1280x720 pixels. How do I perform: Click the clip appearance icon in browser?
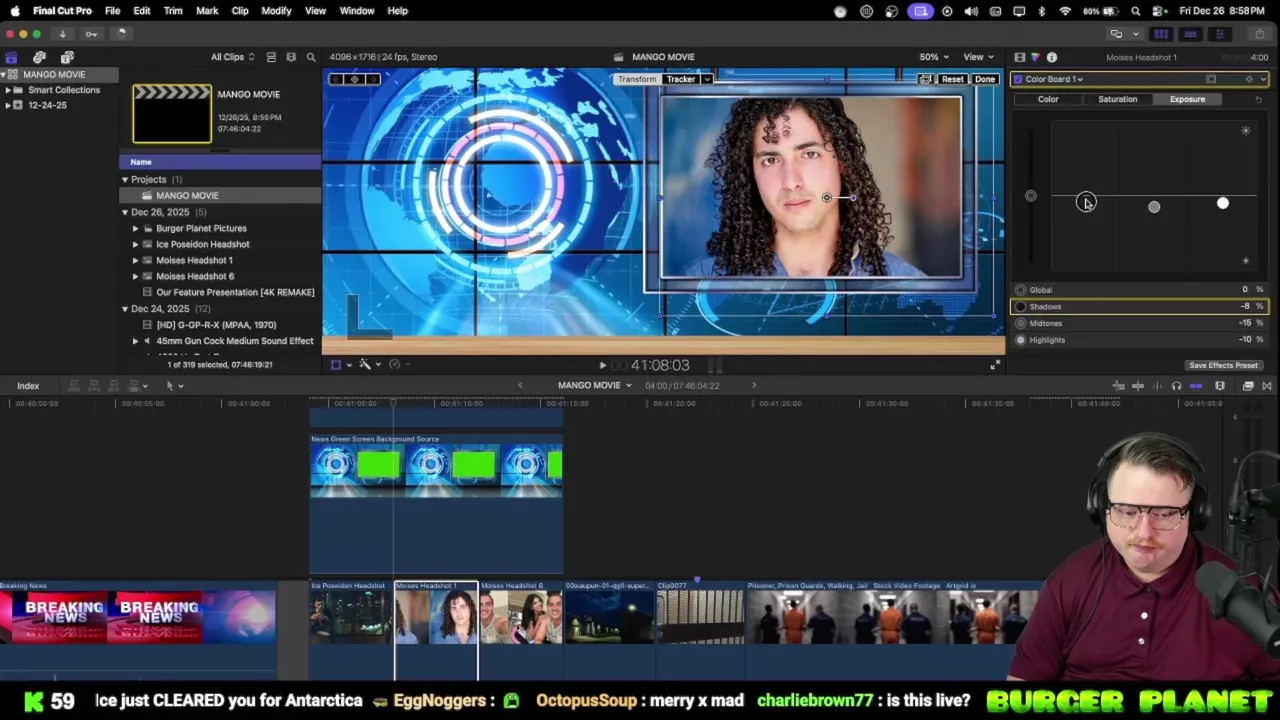[x=291, y=57]
